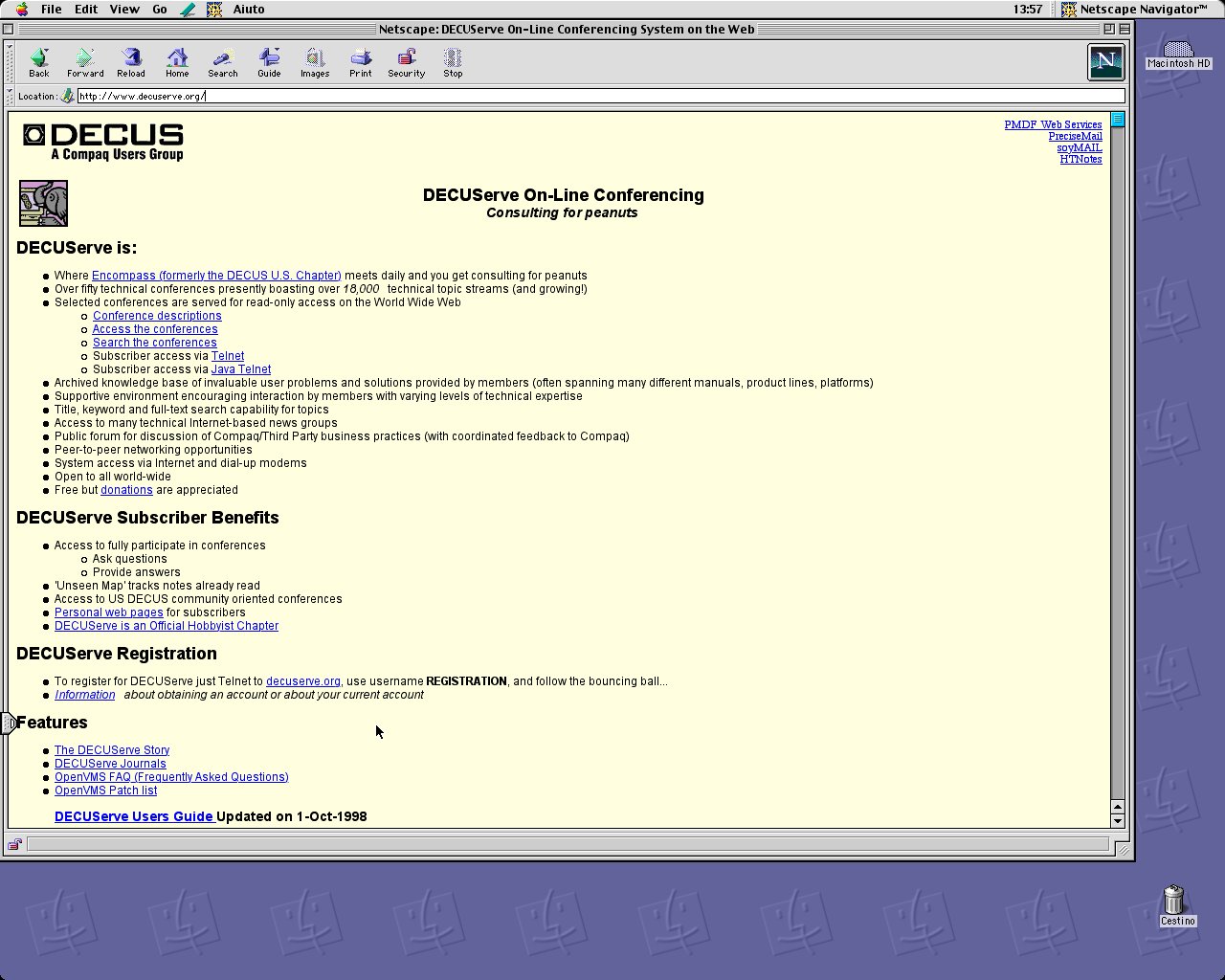This screenshot has height=980, width=1225.
Task: Click the Netscape N logo
Action: click(1106, 62)
